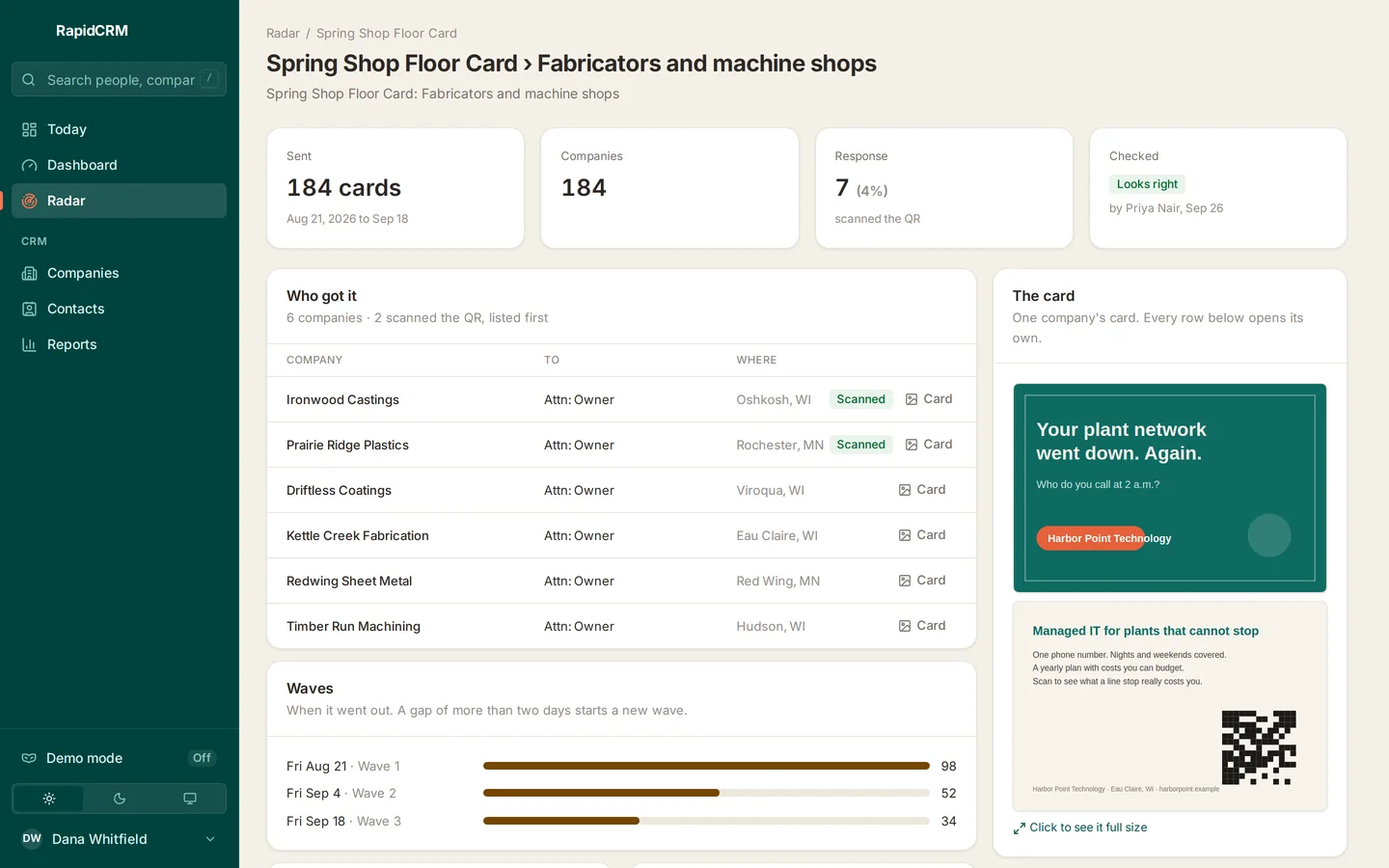The width and height of the screenshot is (1389, 868).
Task: Switch to dark theme moon button
Action: point(120,799)
